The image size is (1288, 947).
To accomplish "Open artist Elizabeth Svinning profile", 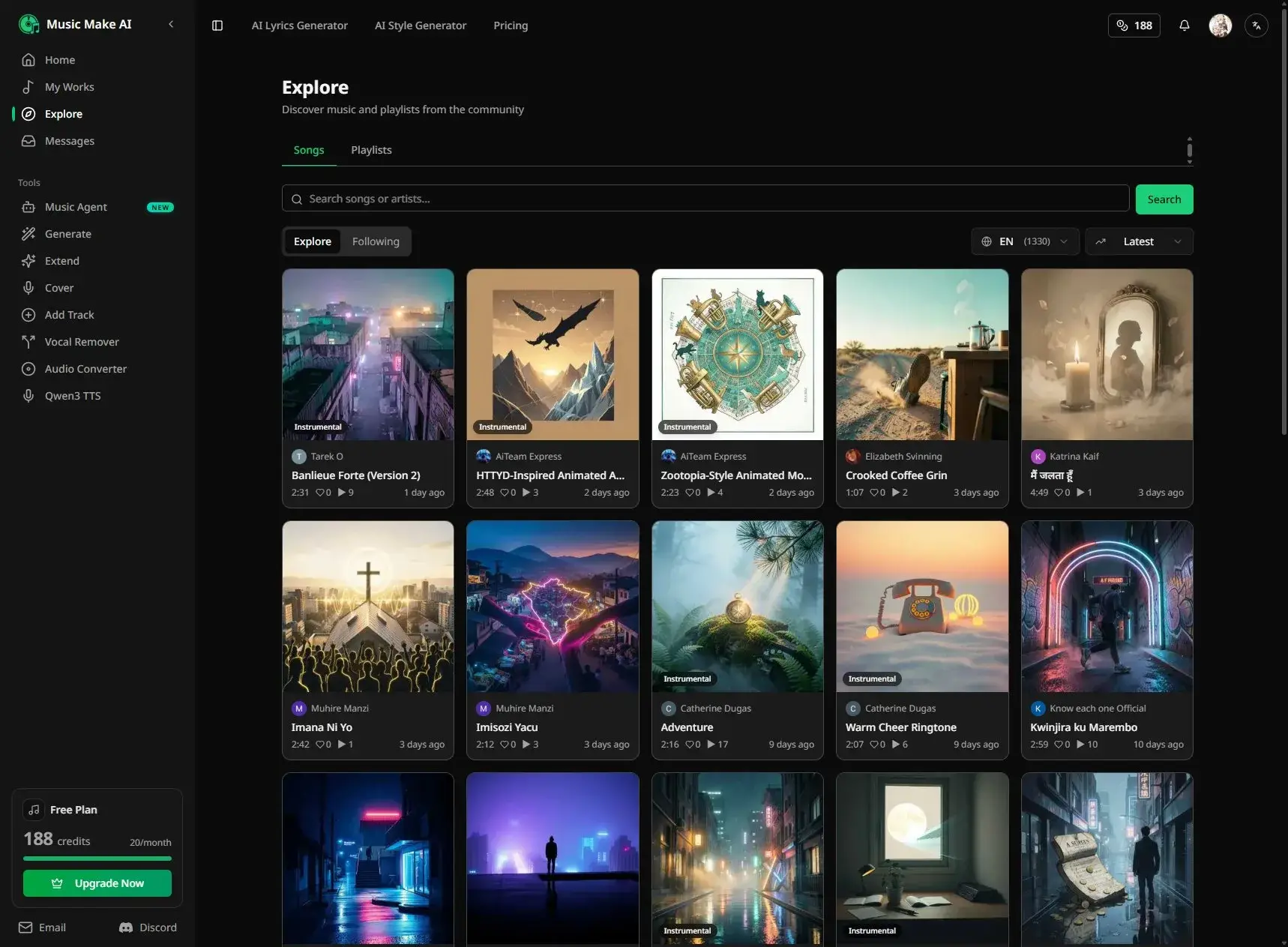I will [x=903, y=456].
